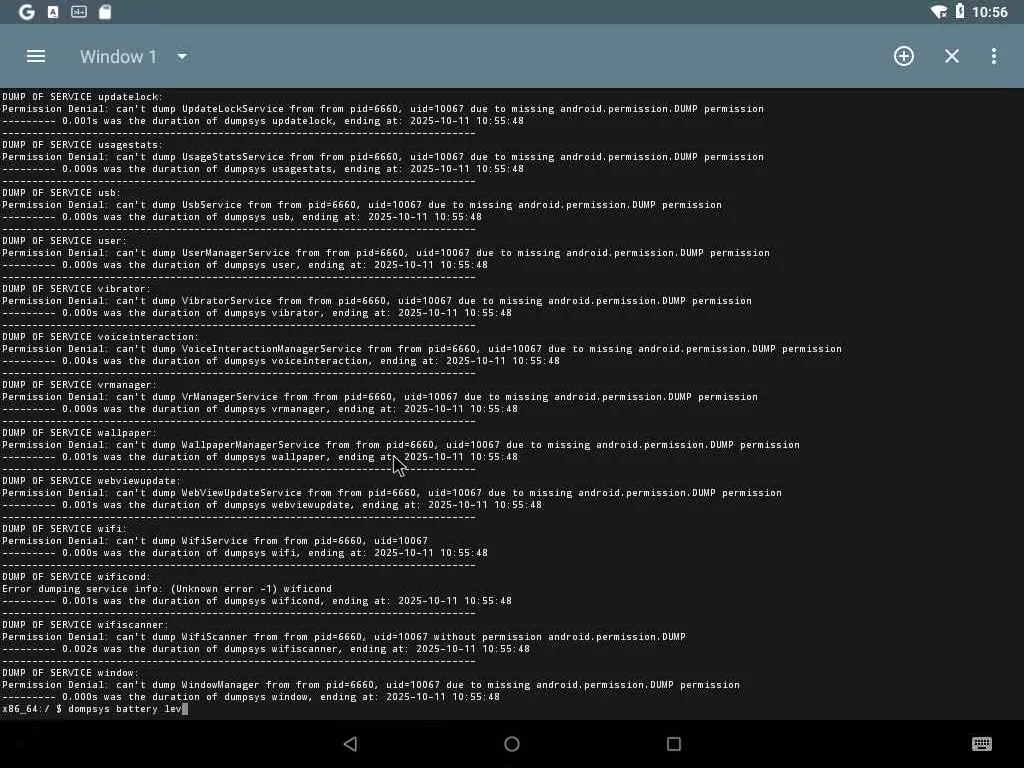The image size is (1024, 768).
Task: Tap the Android back button
Action: pos(351,743)
